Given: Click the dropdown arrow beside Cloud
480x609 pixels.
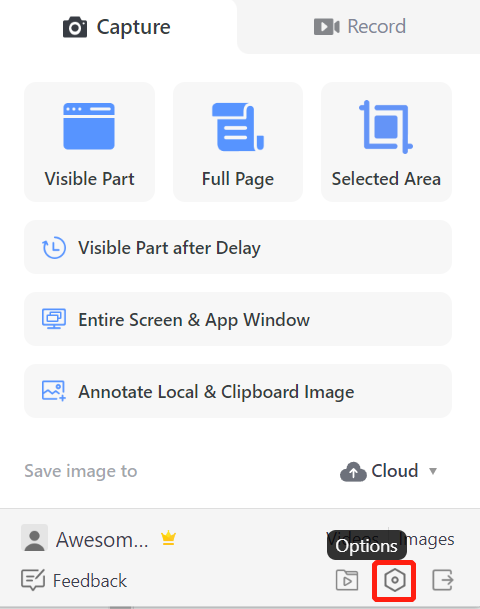Looking at the screenshot, I should click(433, 471).
